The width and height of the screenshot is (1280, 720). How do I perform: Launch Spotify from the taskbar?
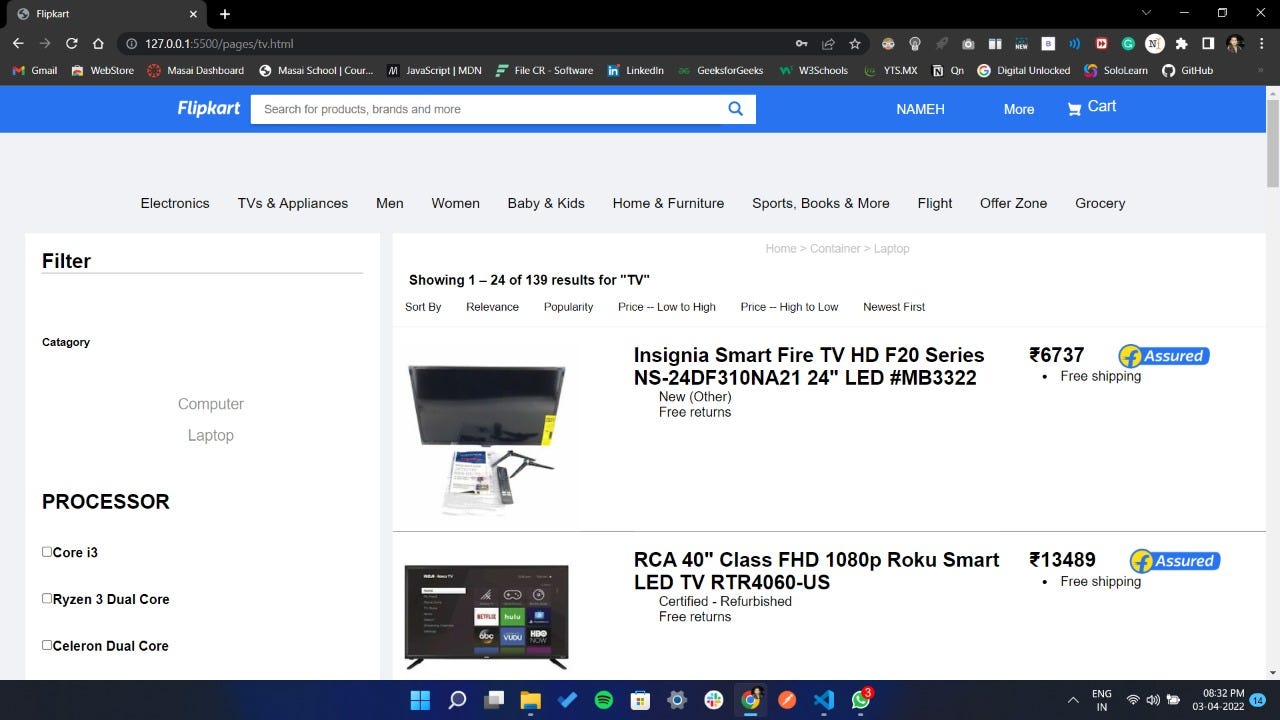603,700
